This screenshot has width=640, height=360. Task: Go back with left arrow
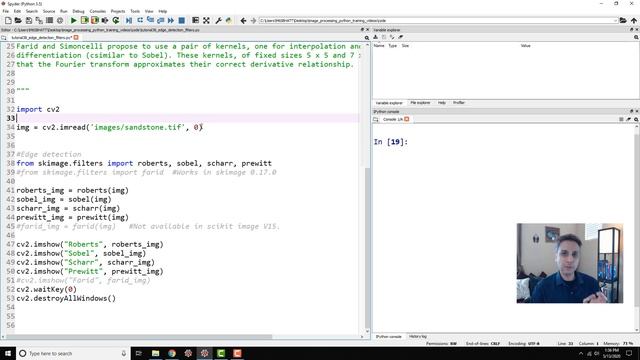(243, 20)
